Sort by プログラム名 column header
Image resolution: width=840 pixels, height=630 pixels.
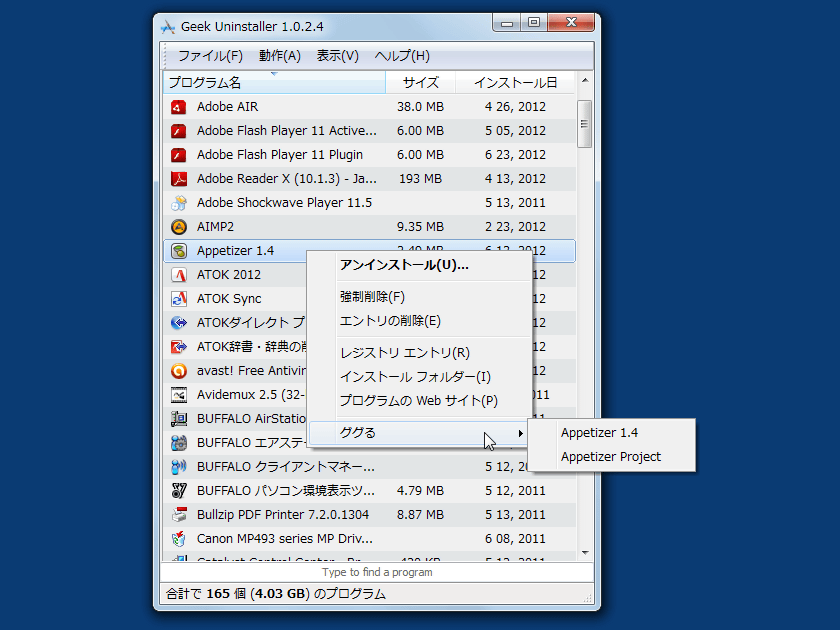point(274,82)
